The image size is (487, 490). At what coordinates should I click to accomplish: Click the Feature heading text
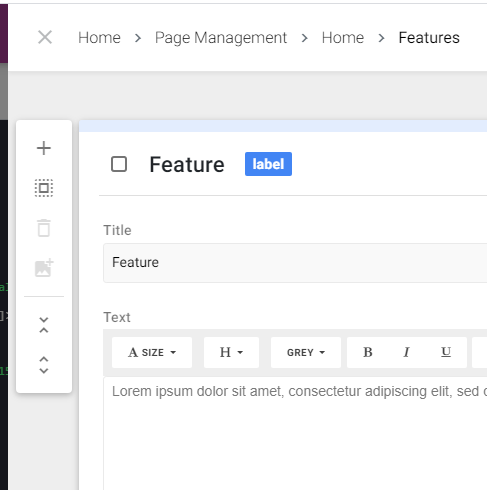click(187, 165)
